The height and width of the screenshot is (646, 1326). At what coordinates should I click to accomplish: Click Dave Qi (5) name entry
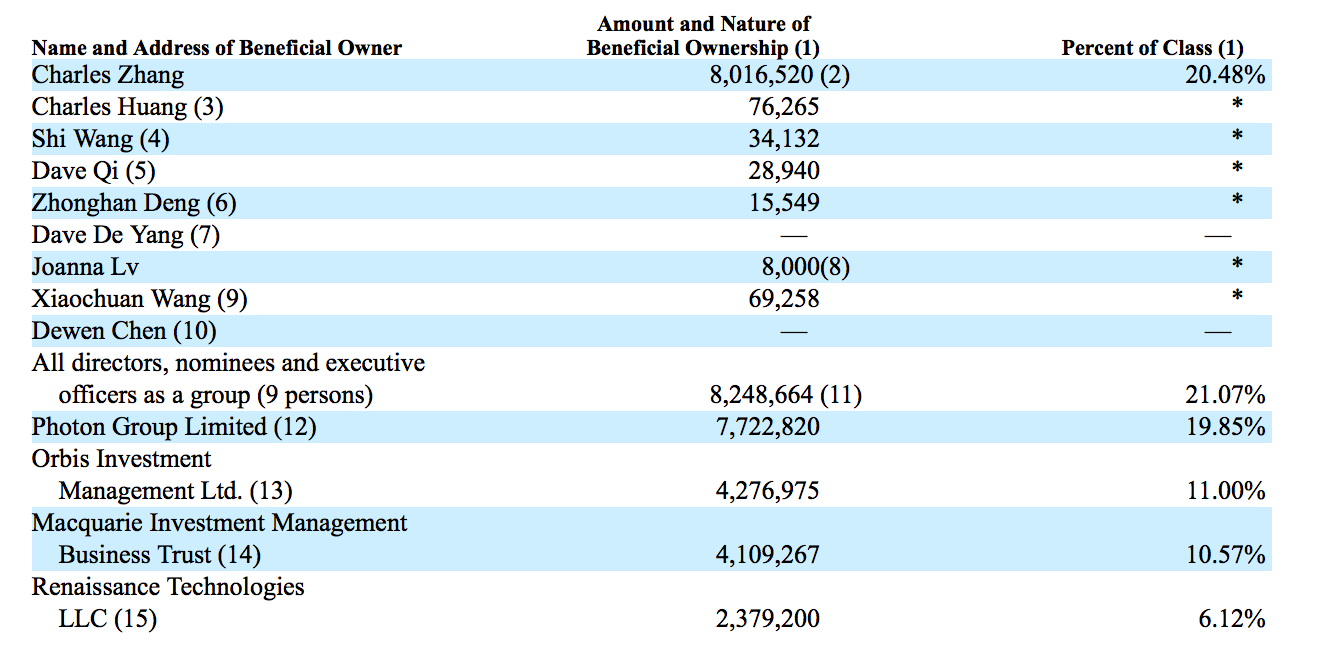coord(94,171)
